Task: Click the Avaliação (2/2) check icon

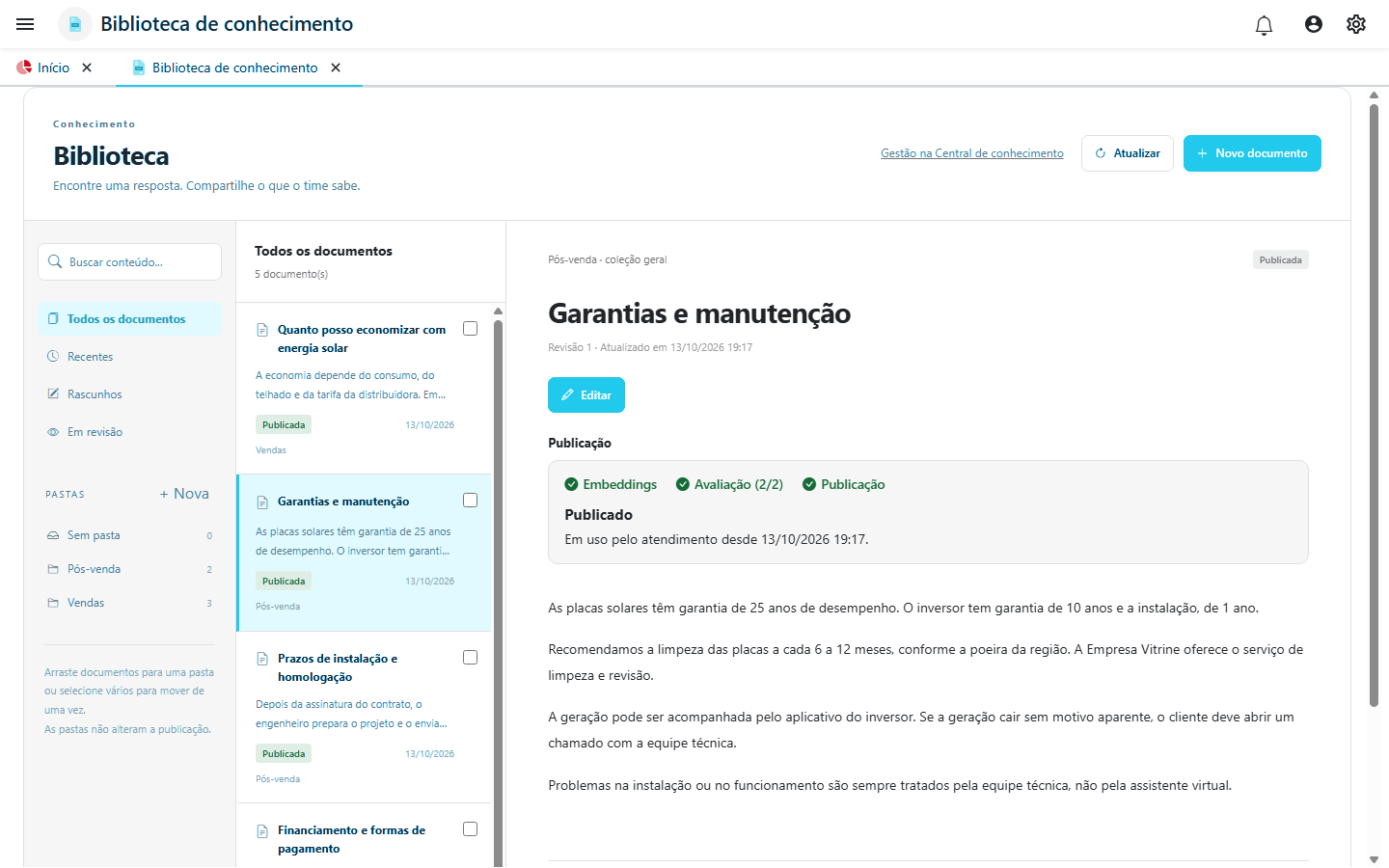Action: tap(683, 484)
